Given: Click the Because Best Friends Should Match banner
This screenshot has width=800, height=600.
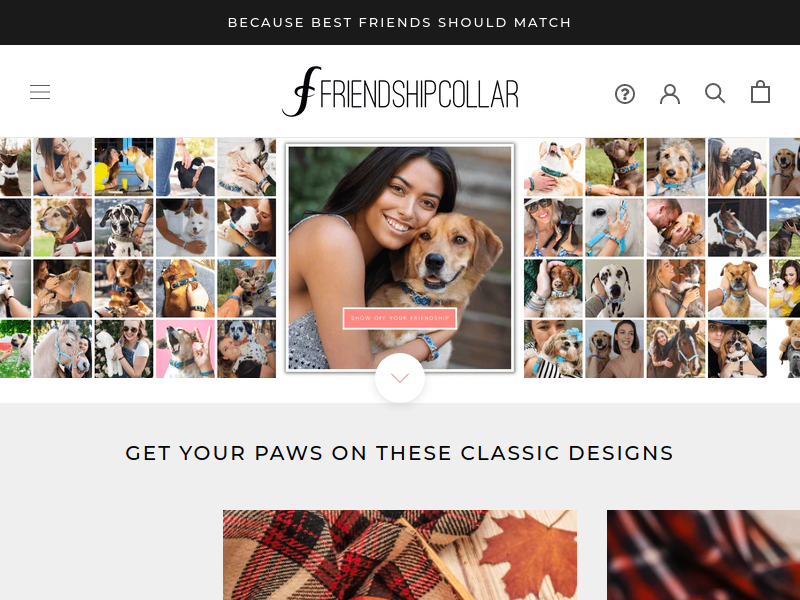Looking at the screenshot, I should click(x=399, y=22).
